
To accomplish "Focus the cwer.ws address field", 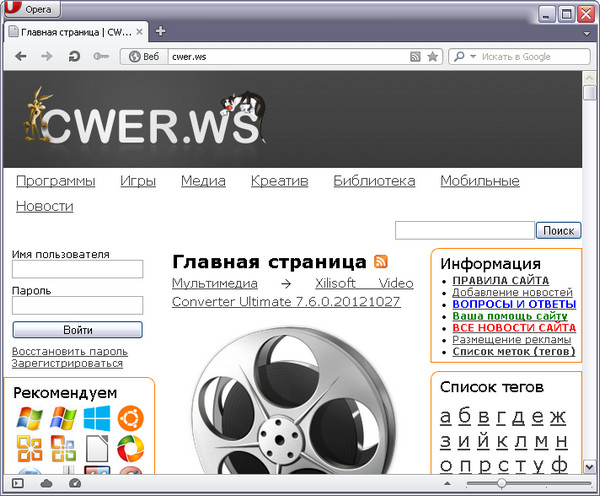I will pos(289,57).
